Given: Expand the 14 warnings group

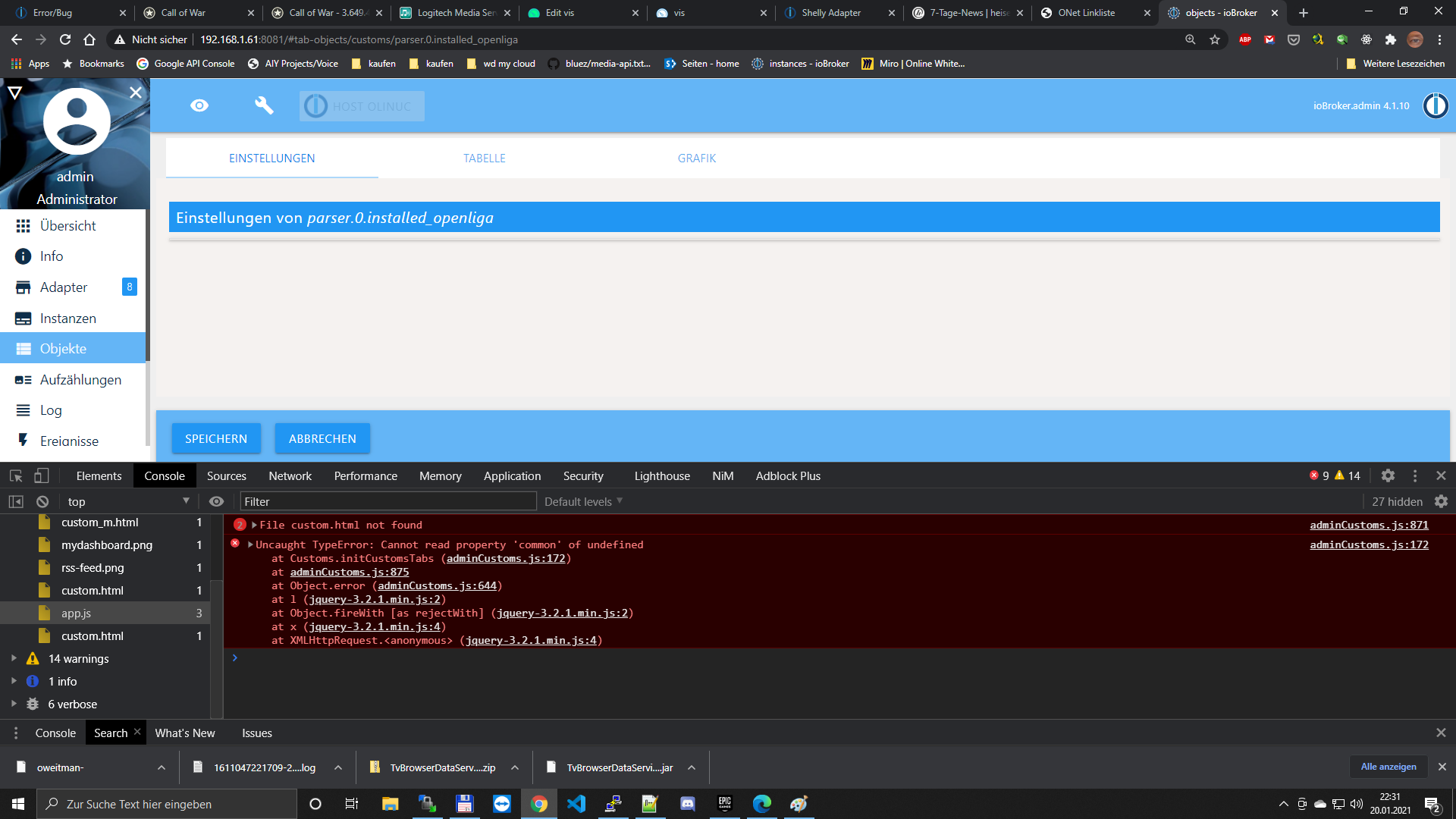Looking at the screenshot, I should coord(14,658).
